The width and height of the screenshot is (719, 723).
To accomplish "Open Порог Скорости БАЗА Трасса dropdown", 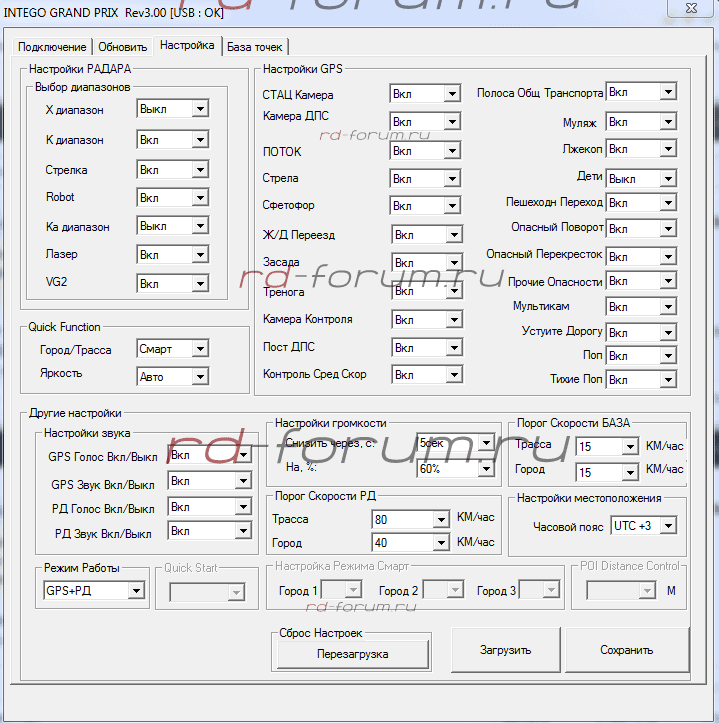I will [607, 446].
